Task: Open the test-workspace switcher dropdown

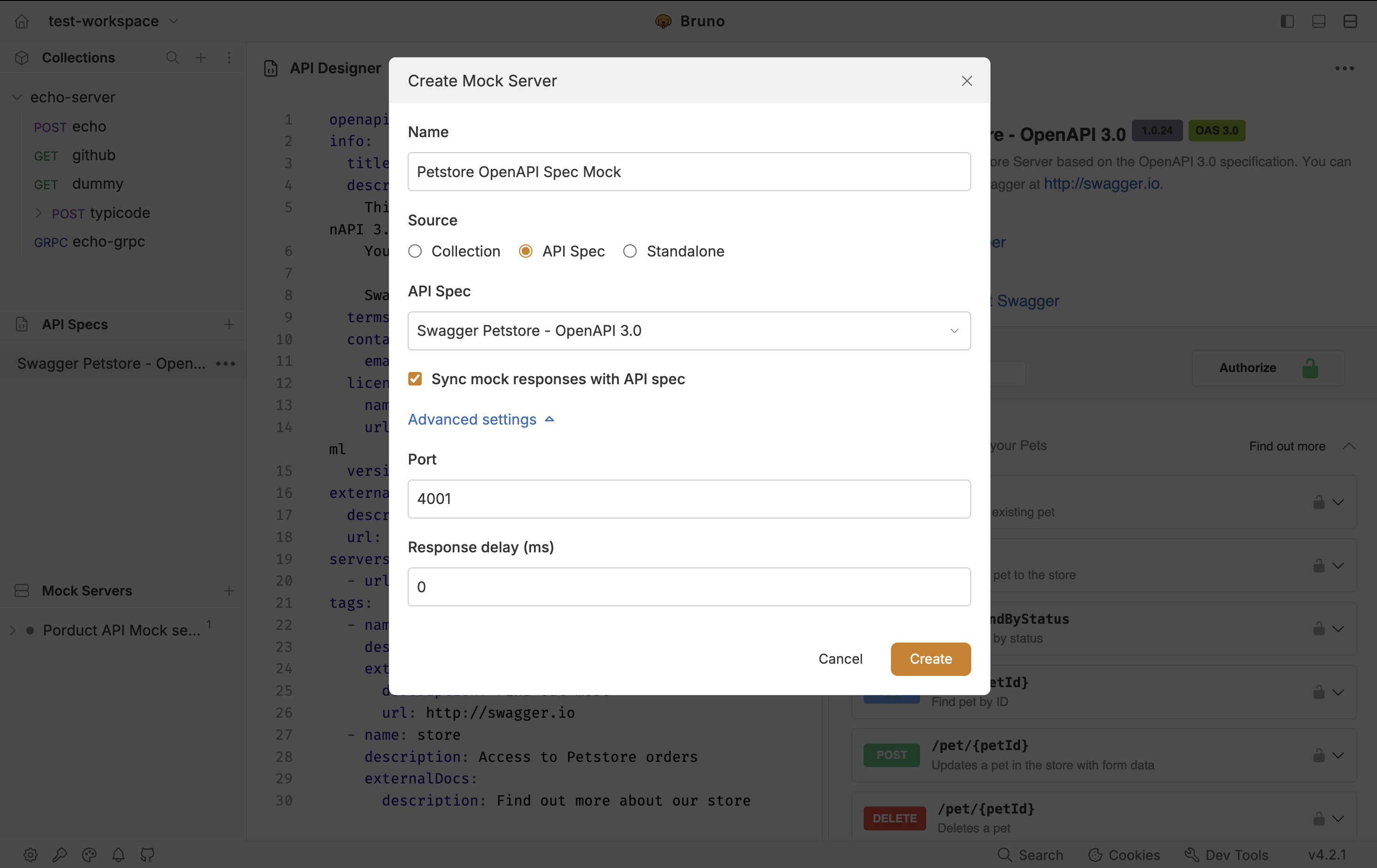Action: (x=113, y=21)
